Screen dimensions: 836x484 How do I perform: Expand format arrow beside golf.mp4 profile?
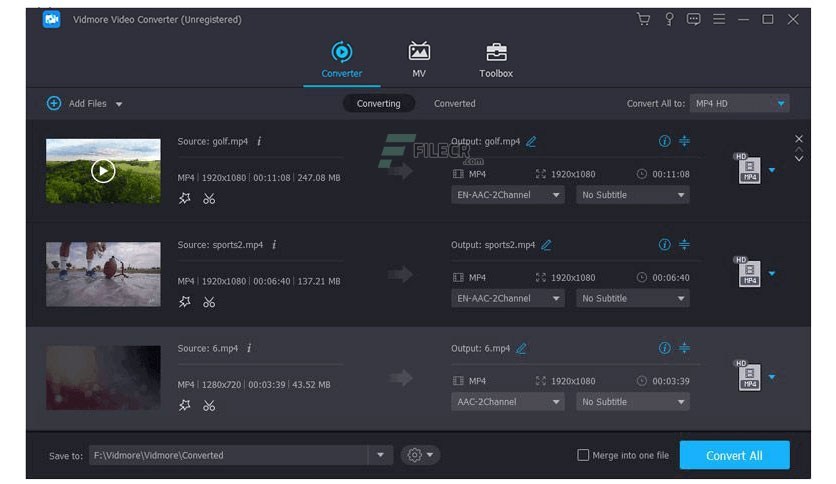coord(772,170)
